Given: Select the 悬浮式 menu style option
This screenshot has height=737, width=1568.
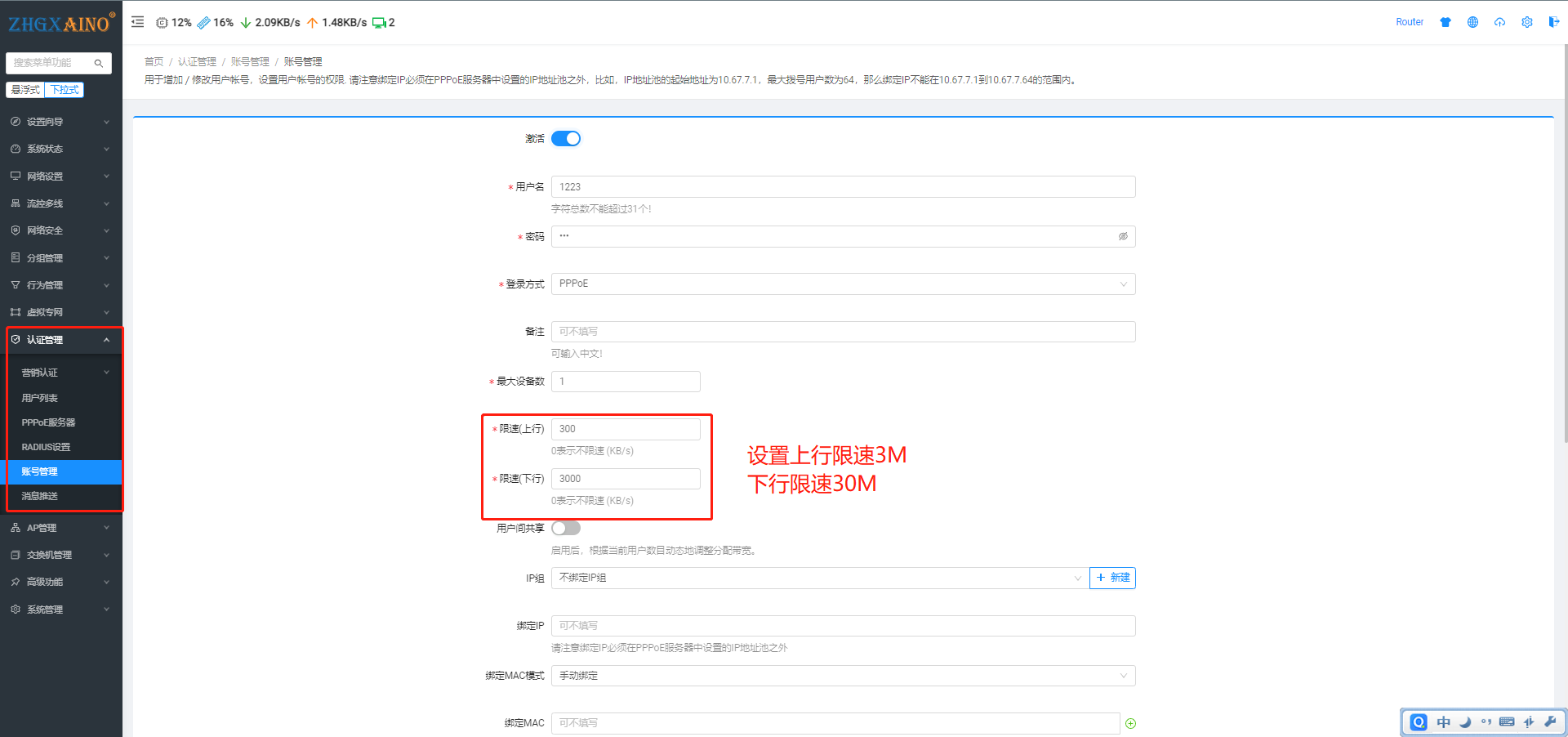Looking at the screenshot, I should 25,90.
